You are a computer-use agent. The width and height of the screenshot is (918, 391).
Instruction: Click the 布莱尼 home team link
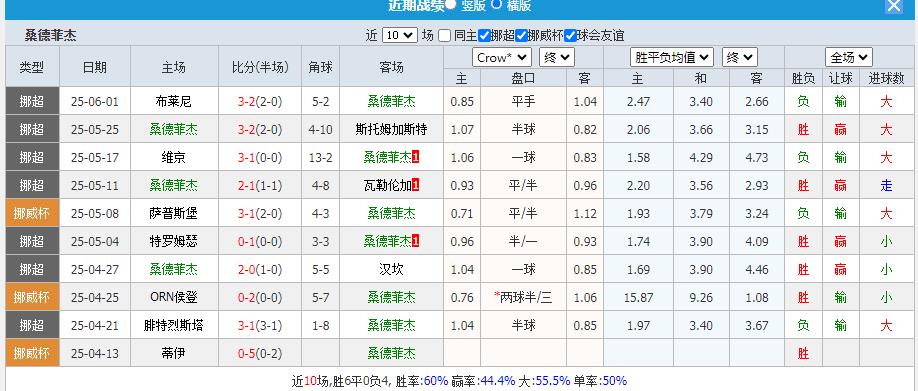point(174,101)
